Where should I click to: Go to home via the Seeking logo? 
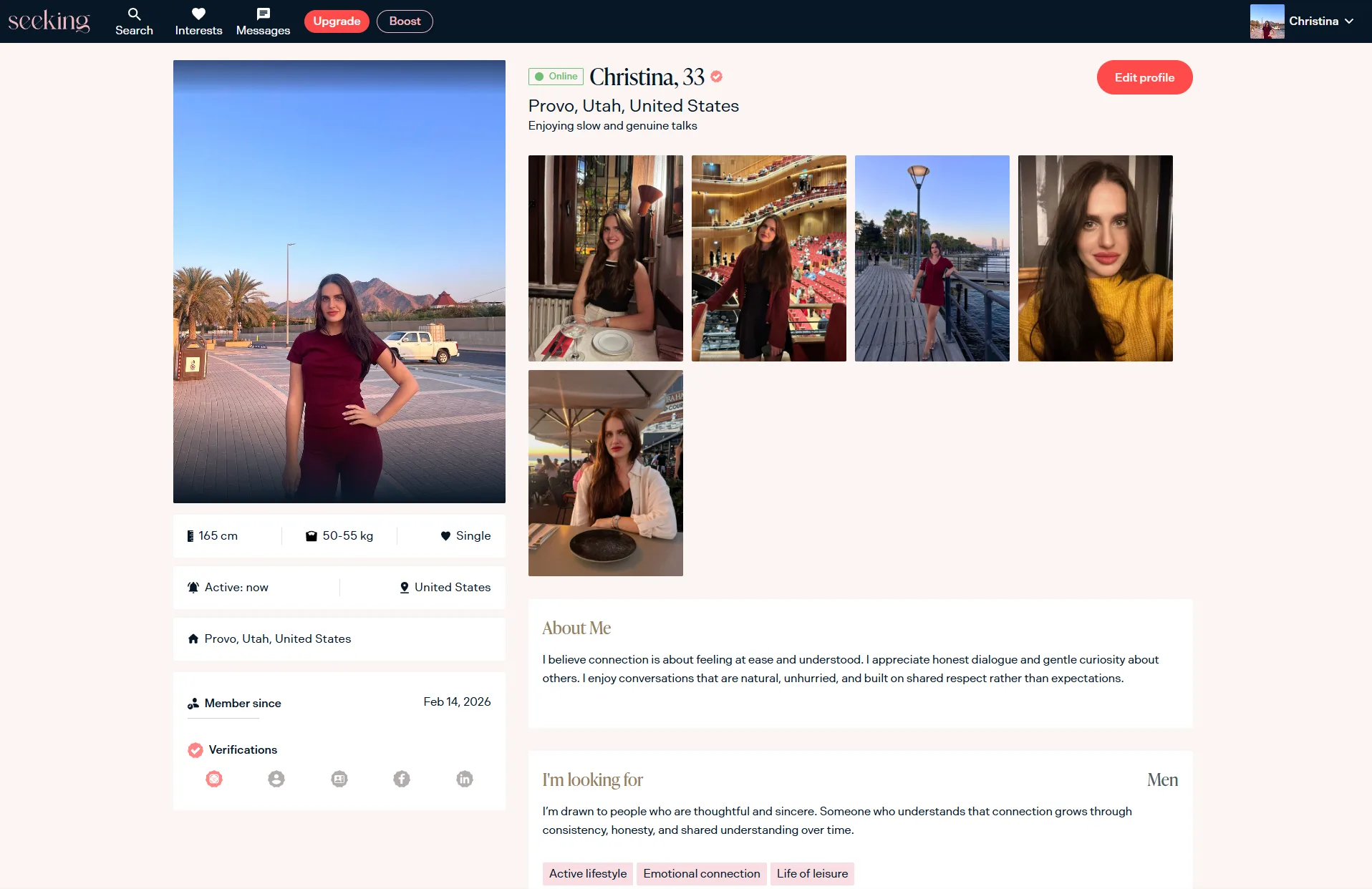(49, 21)
